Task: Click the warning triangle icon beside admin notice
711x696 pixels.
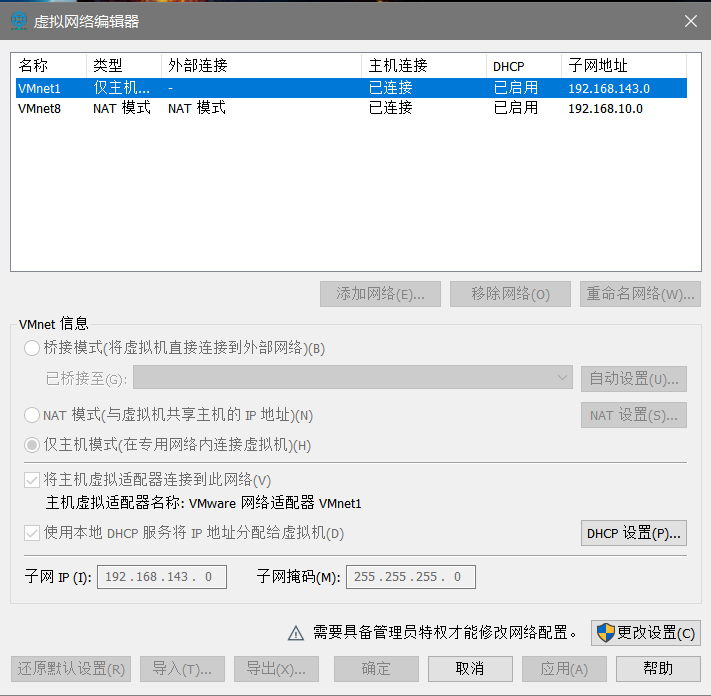Action: [296, 633]
